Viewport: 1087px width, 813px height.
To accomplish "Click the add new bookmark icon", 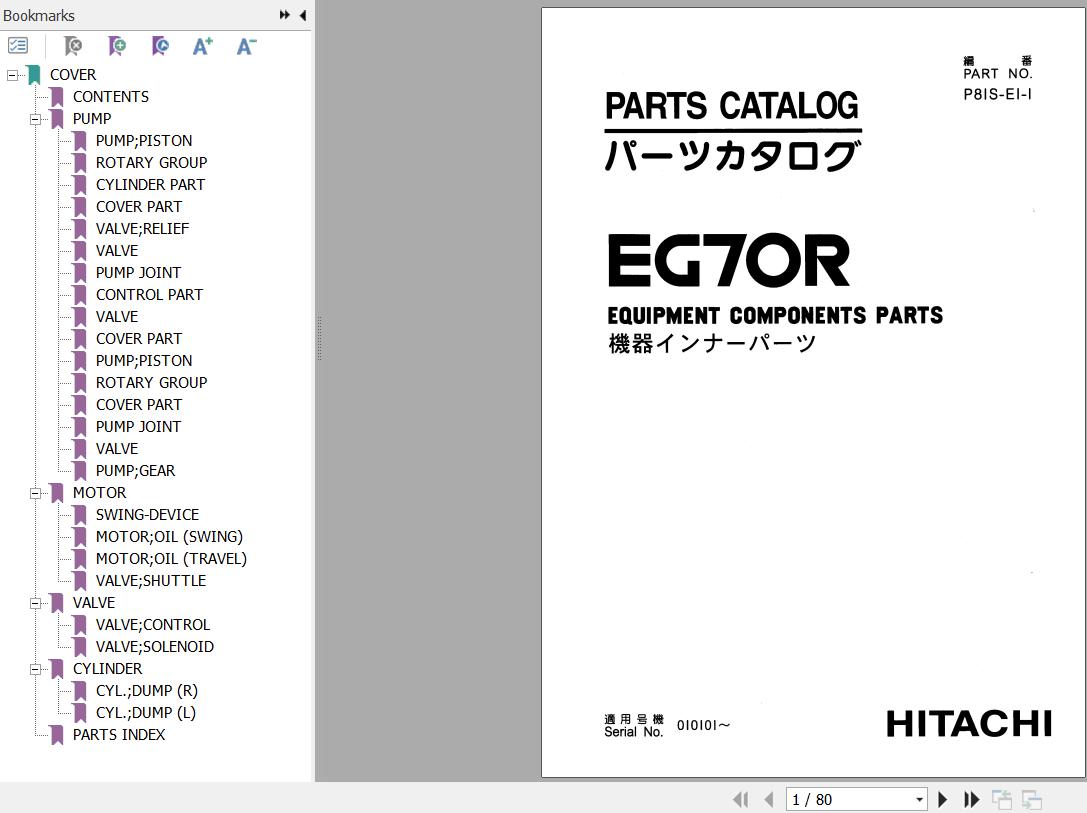I will click(x=117, y=46).
